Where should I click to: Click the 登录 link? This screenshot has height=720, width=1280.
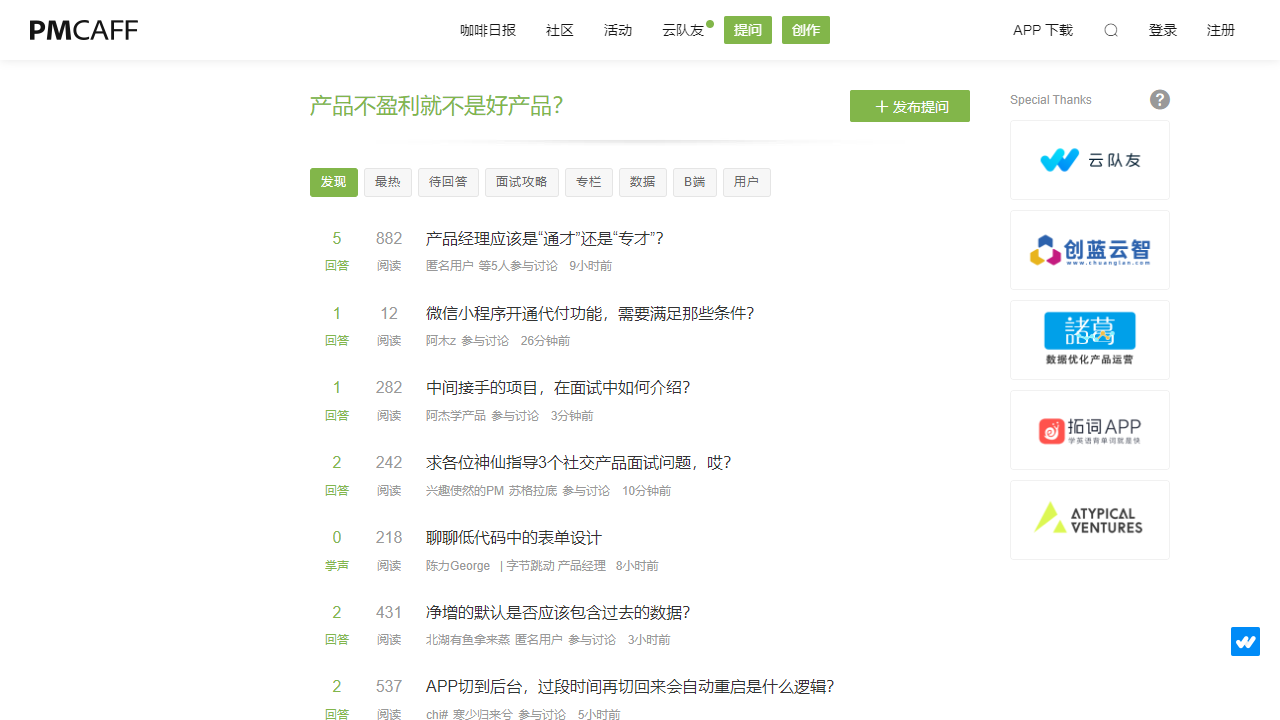(1163, 30)
